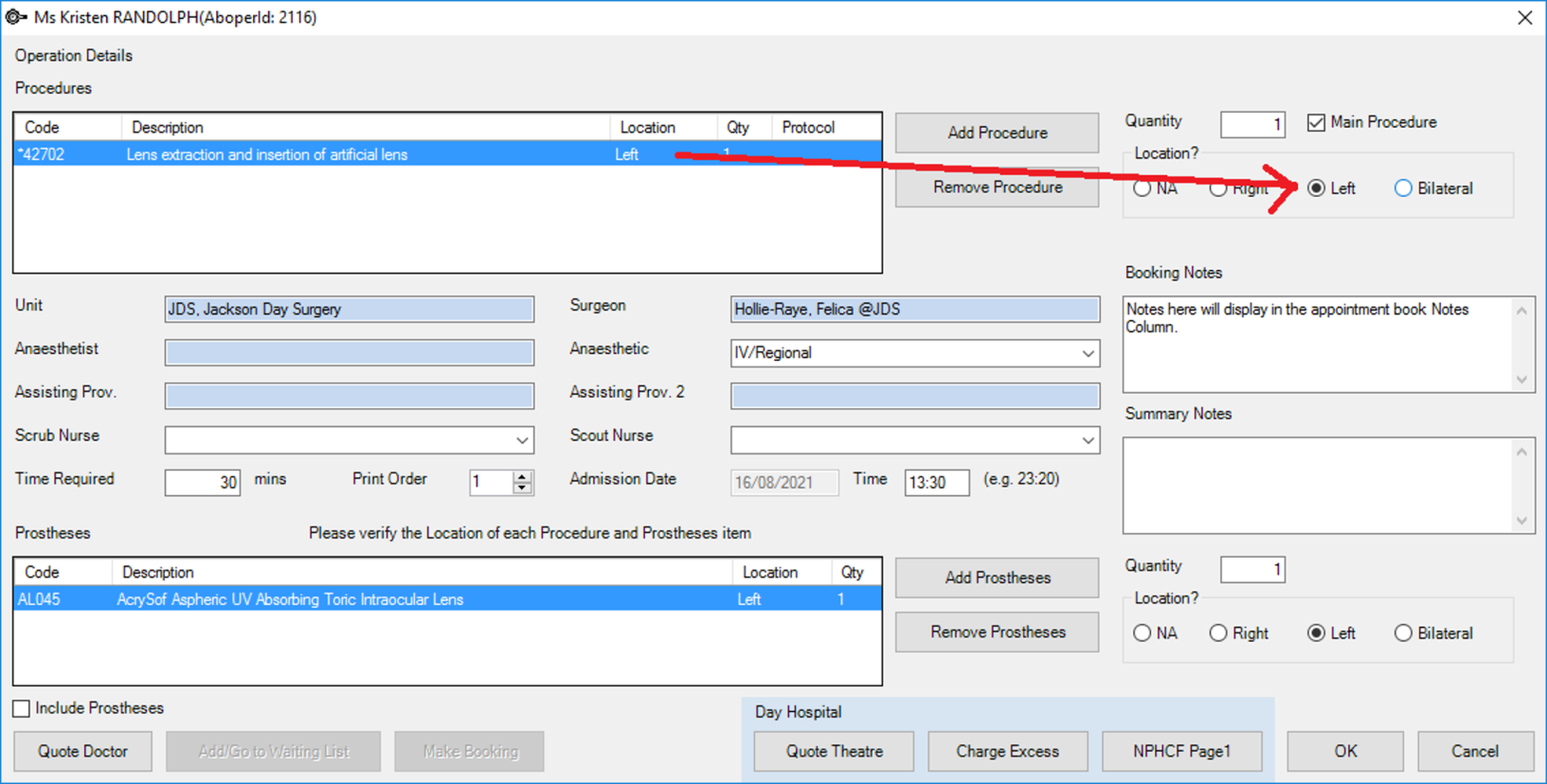Viewport: 1547px width, 784px height.
Task: Click the procedures Protocol column header
Action: (826, 128)
